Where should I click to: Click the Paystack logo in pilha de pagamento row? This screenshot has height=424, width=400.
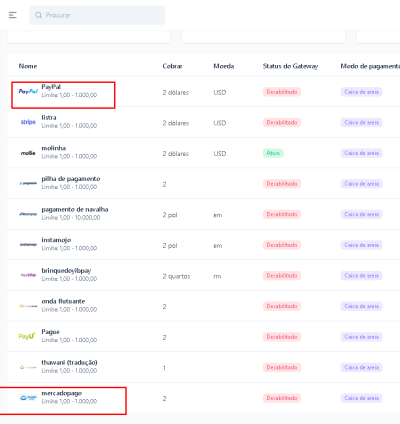click(x=28, y=183)
